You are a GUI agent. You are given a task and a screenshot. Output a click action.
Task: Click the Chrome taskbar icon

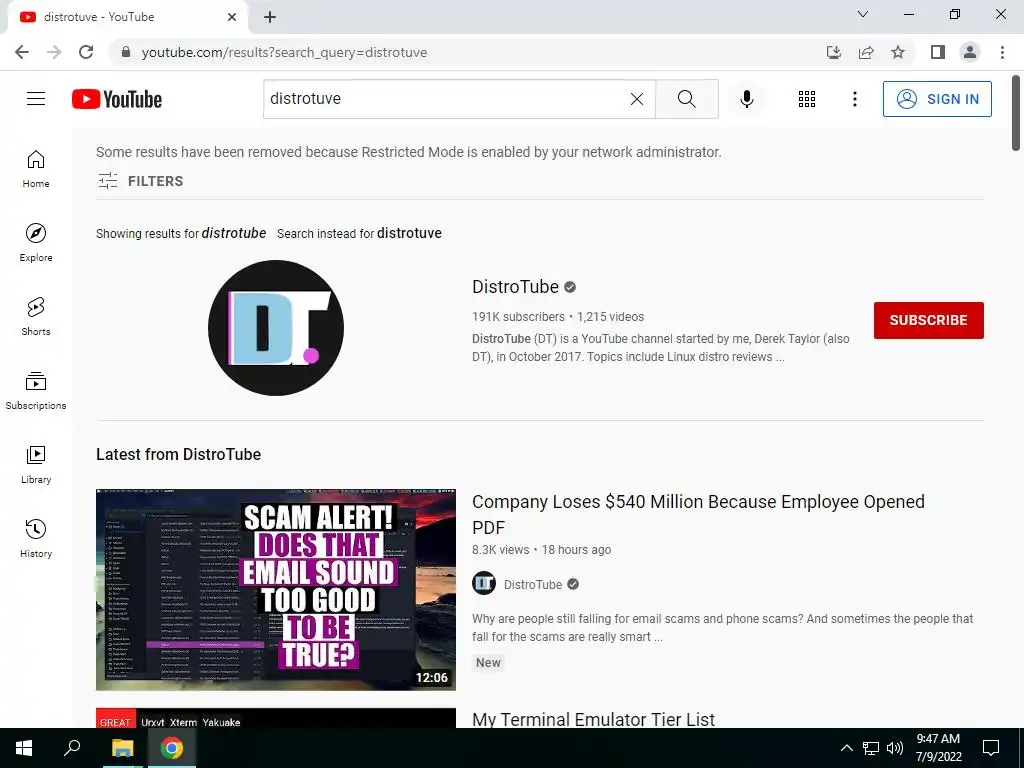click(x=172, y=748)
